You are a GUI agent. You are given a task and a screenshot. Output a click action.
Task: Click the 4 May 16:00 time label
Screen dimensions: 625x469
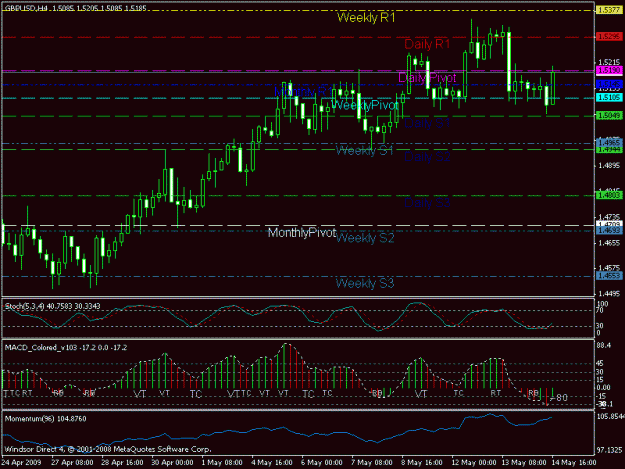click(272, 463)
